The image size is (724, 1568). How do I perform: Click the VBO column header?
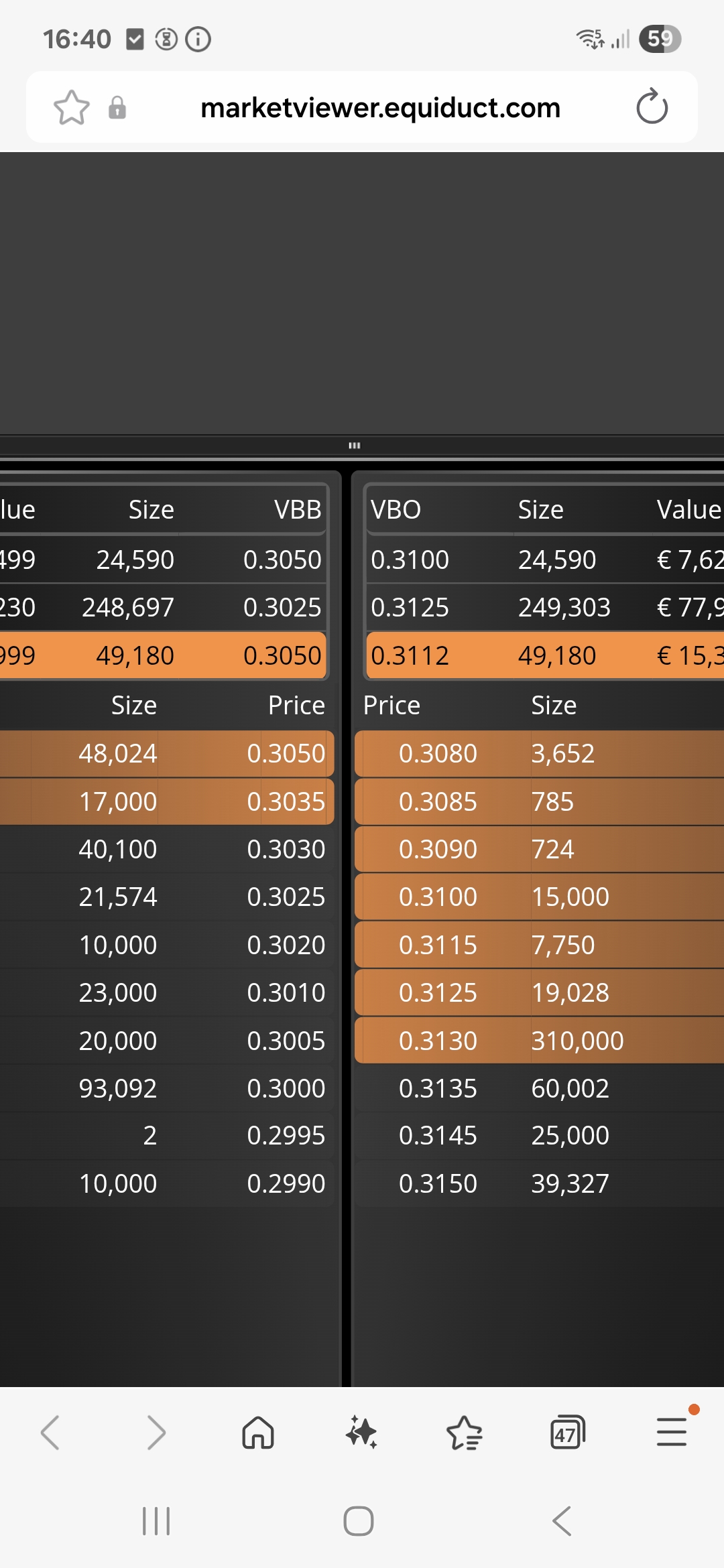[396, 510]
